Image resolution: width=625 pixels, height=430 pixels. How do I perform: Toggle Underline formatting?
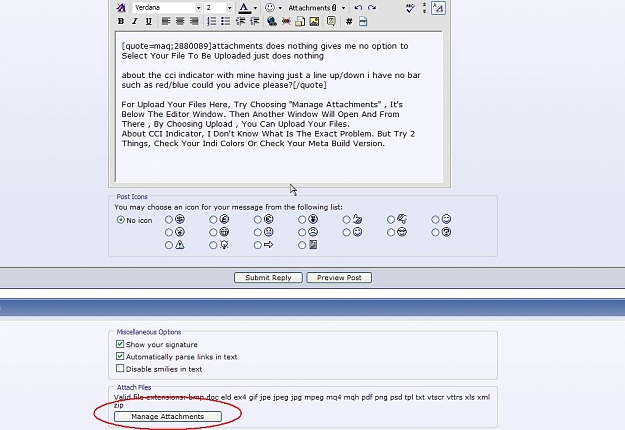pos(148,22)
